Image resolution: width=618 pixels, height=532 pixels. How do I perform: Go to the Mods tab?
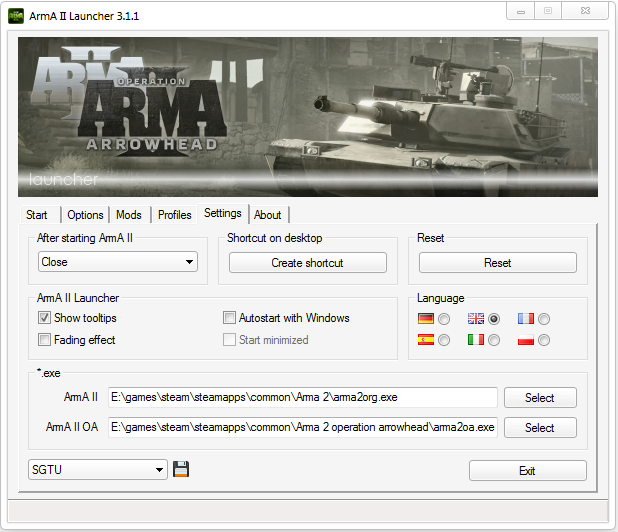click(129, 215)
